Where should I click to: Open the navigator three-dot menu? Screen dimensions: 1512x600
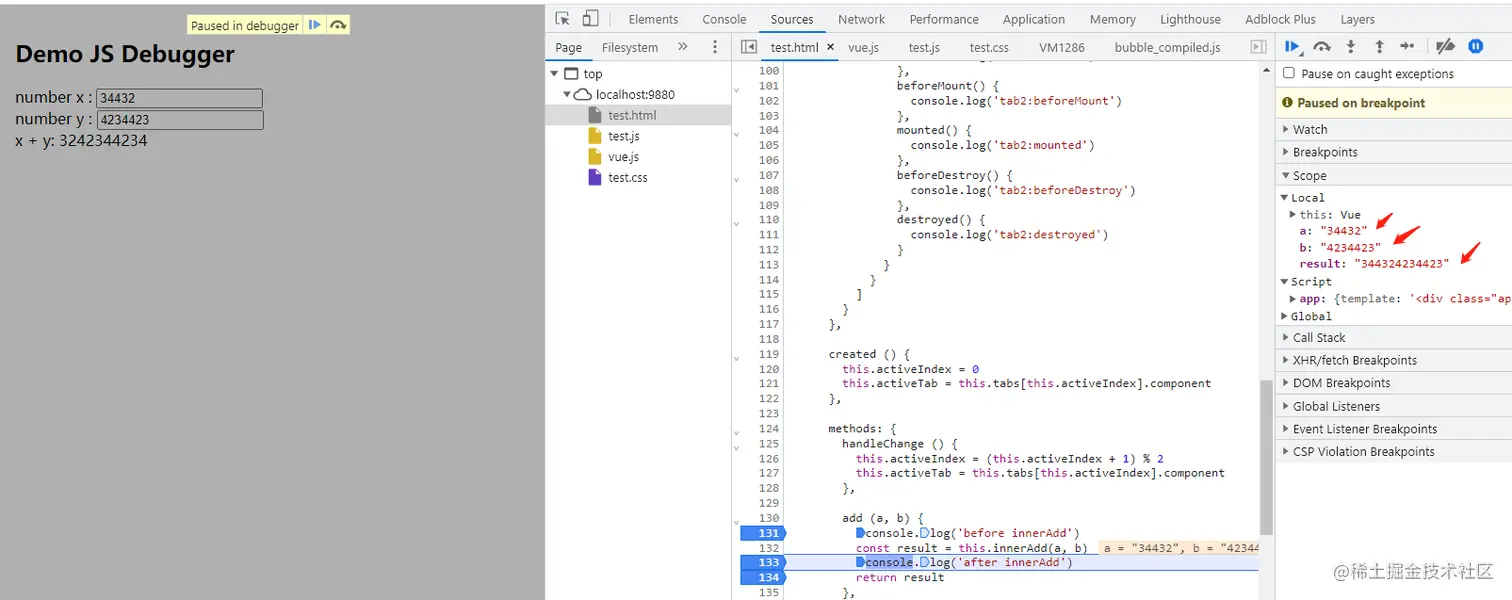tap(714, 47)
